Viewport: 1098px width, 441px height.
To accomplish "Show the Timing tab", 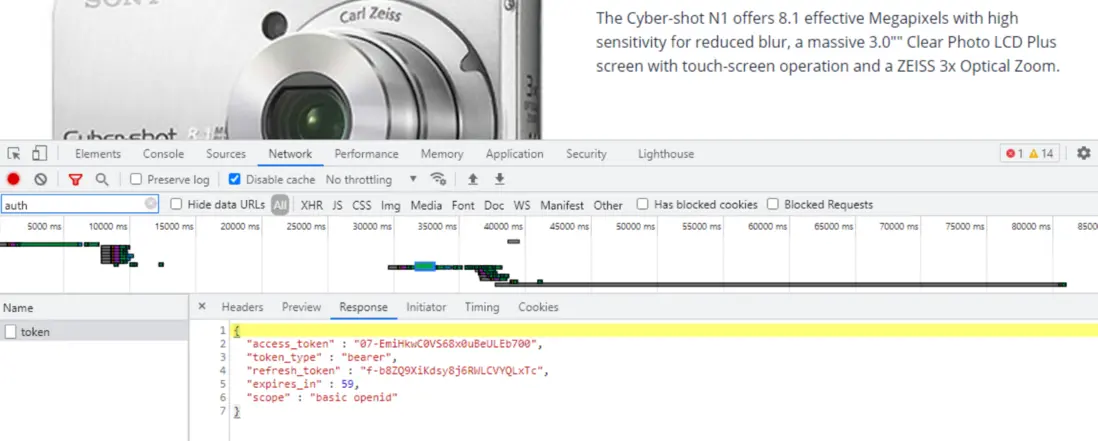I will [482, 307].
